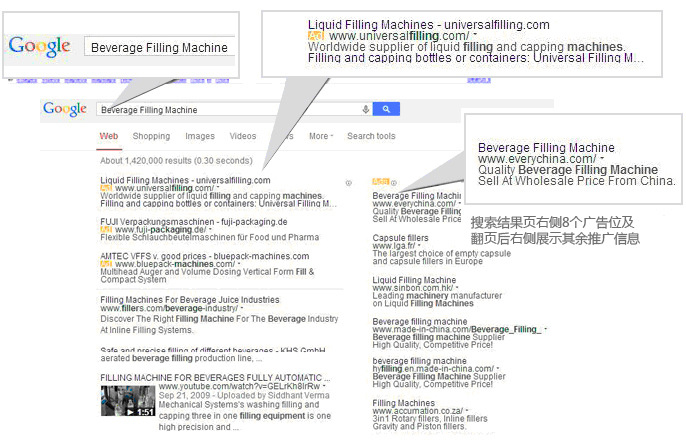
Task: Expand arrow next to hyfilling.en.made-in-china.com/
Action: click(x=498, y=368)
